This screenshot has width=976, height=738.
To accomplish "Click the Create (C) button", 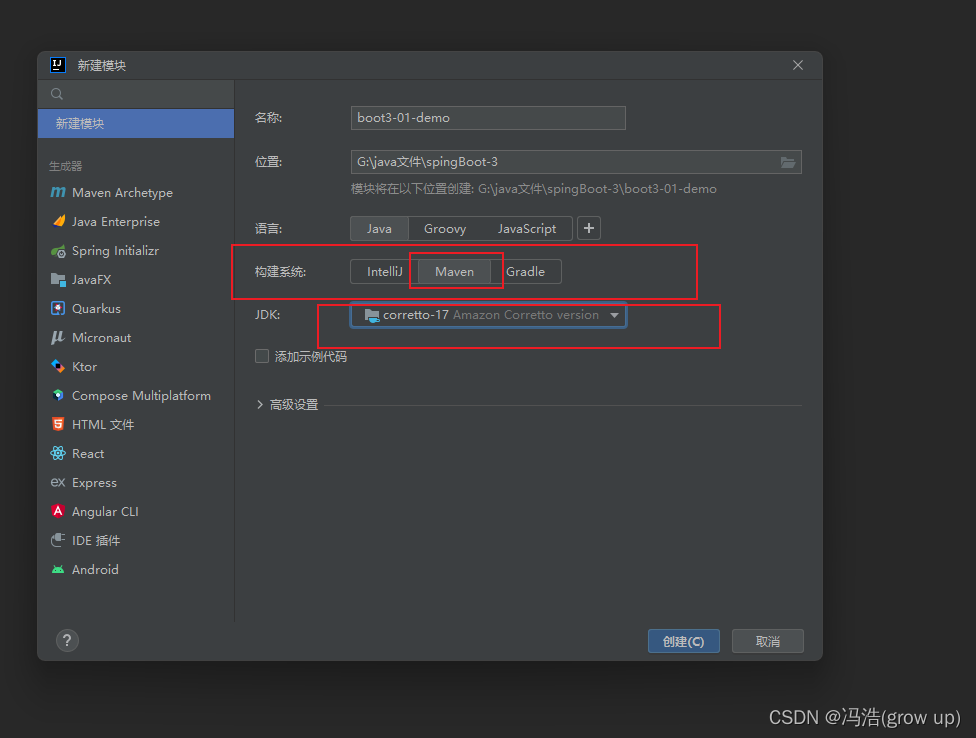I will (x=683, y=641).
